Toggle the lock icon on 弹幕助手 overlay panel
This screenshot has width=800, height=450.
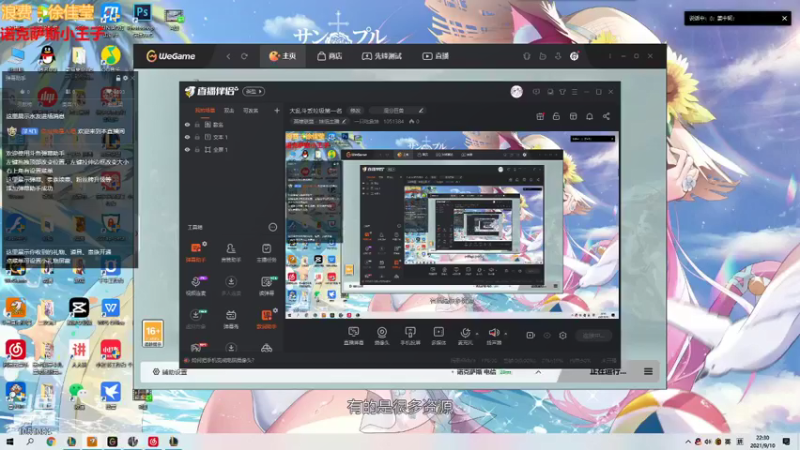tap(118, 78)
